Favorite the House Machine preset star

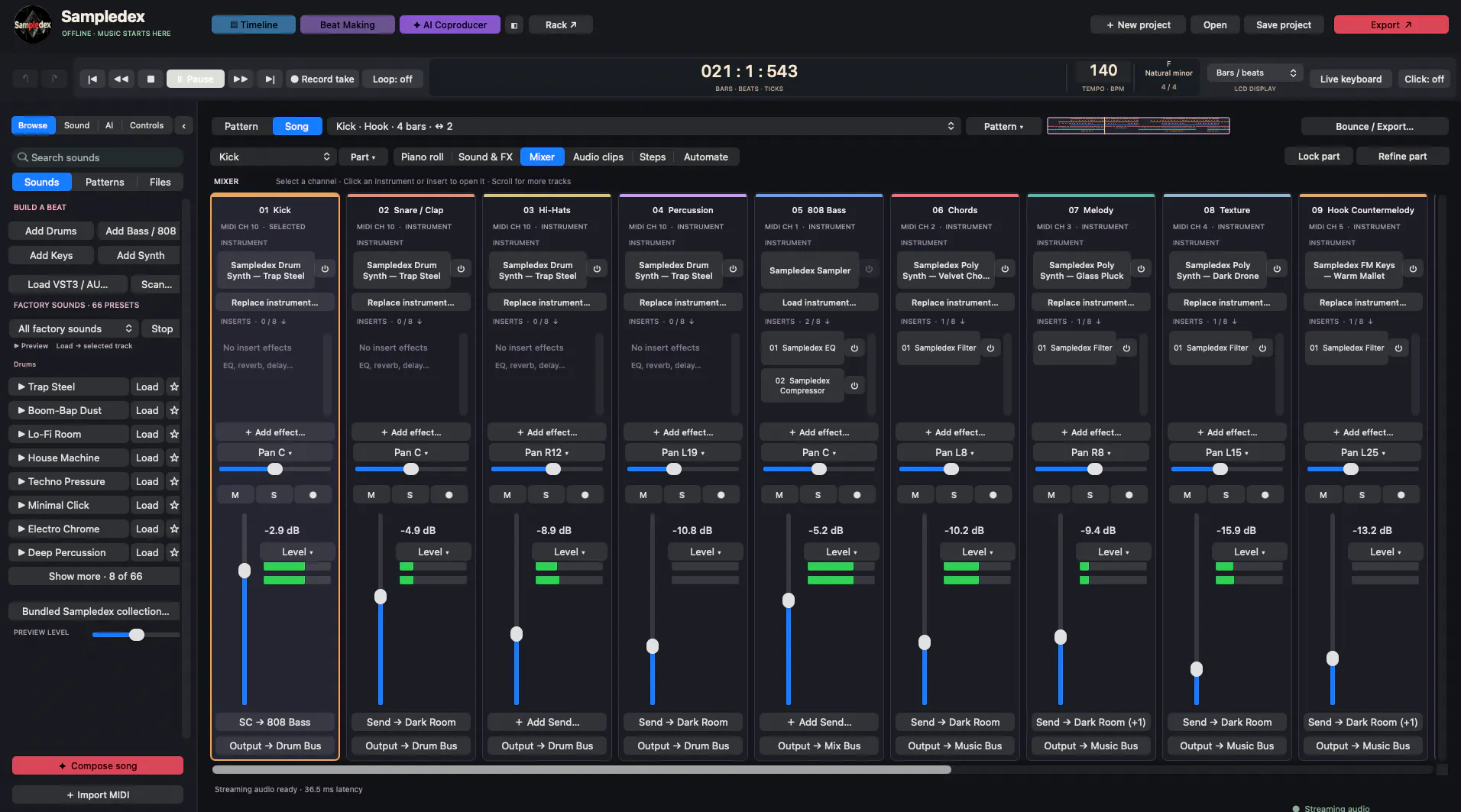pyautogui.click(x=174, y=458)
